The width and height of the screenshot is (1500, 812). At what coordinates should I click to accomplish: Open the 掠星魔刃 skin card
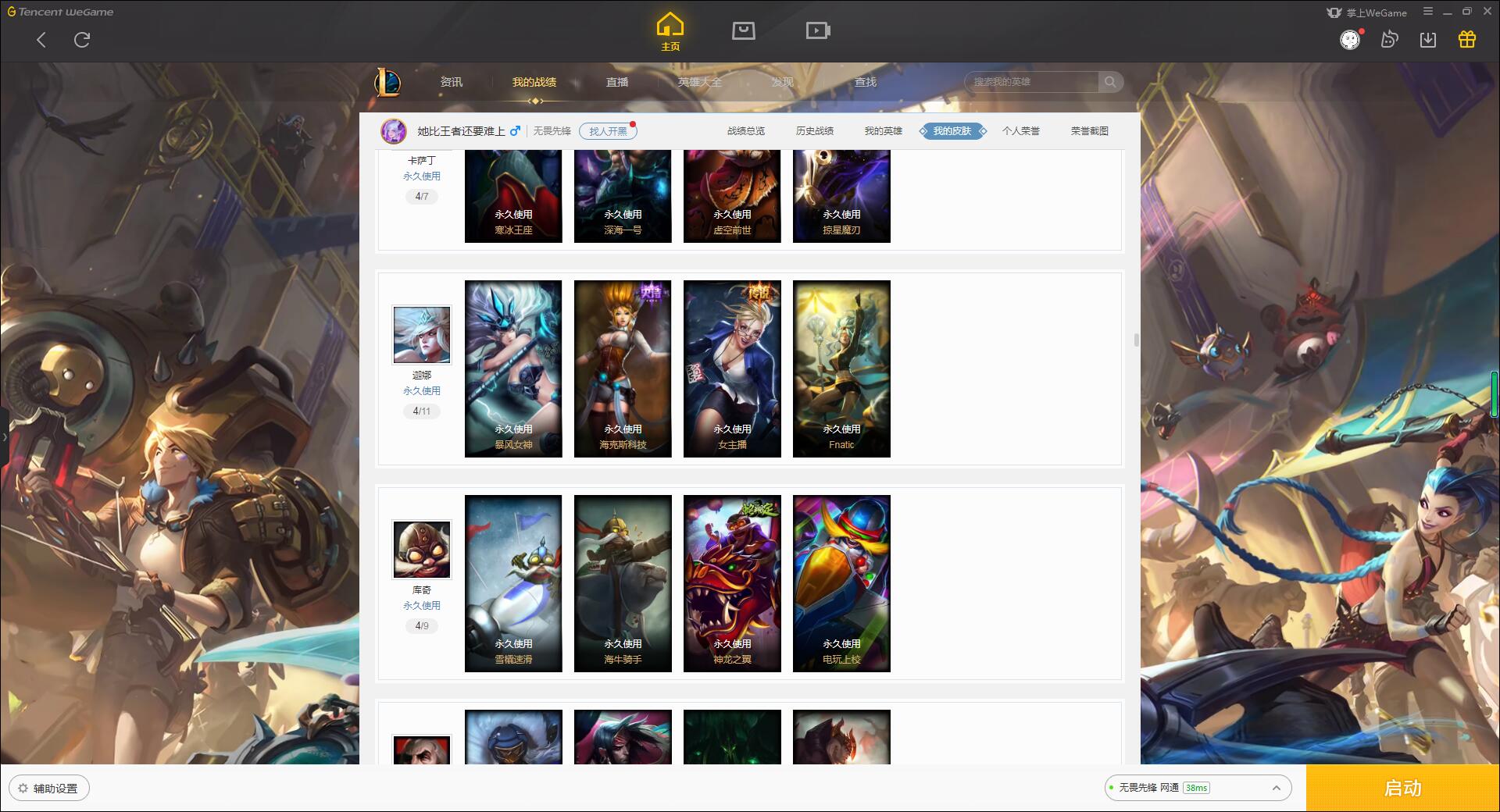coord(841,196)
